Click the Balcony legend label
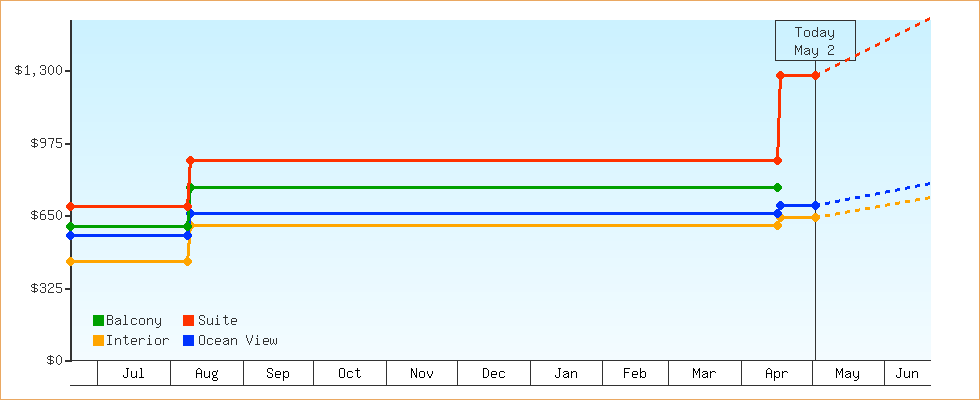980x400 pixels. 134,321
